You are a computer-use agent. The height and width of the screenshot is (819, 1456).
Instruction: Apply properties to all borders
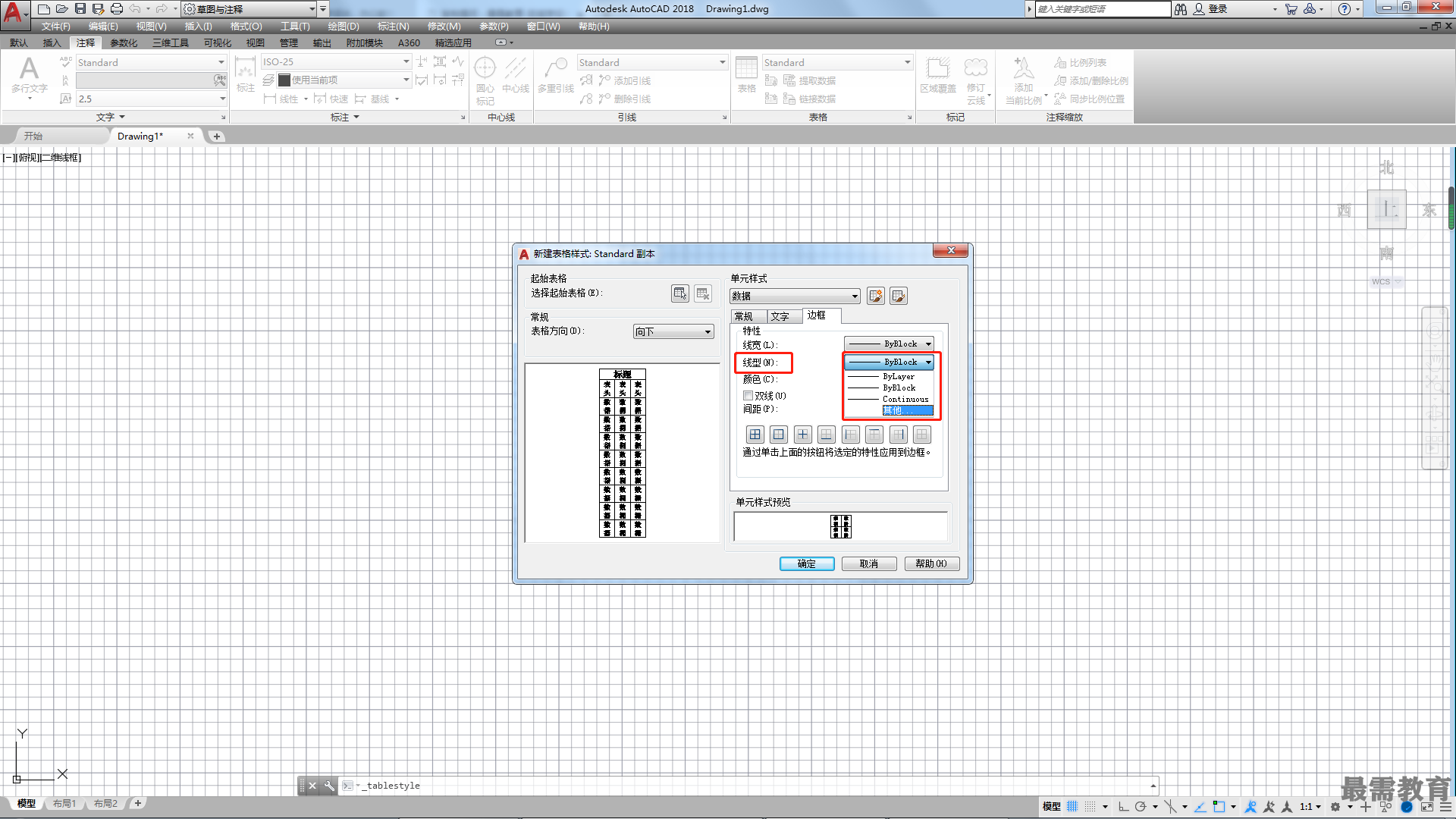click(755, 435)
